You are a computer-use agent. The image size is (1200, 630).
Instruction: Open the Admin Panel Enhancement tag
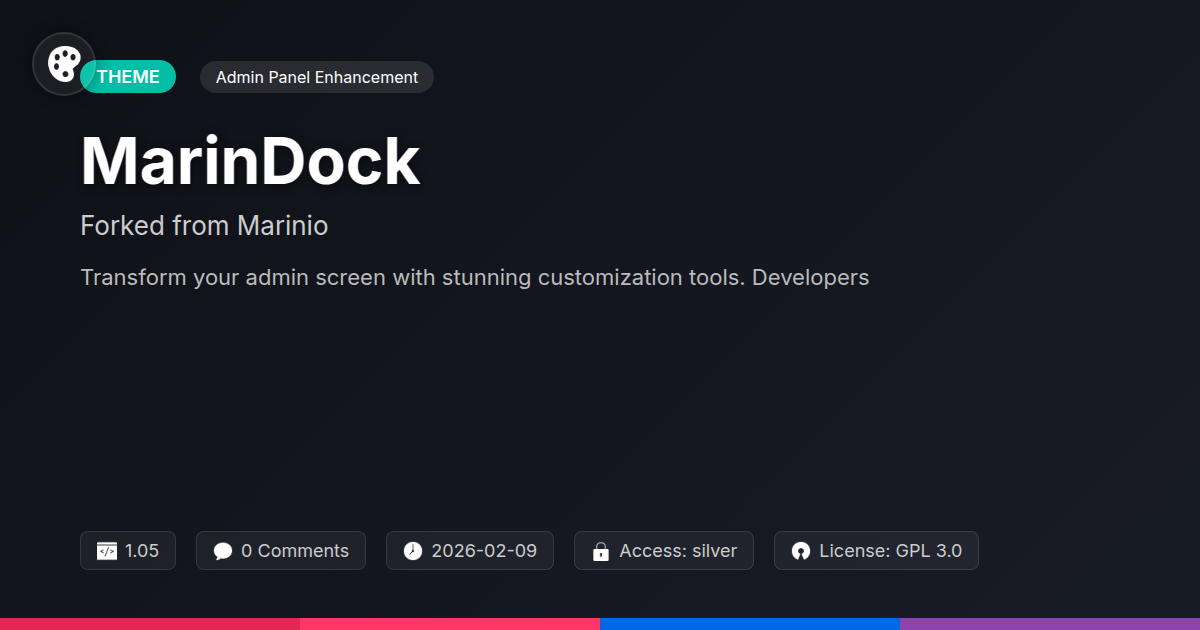click(x=317, y=77)
